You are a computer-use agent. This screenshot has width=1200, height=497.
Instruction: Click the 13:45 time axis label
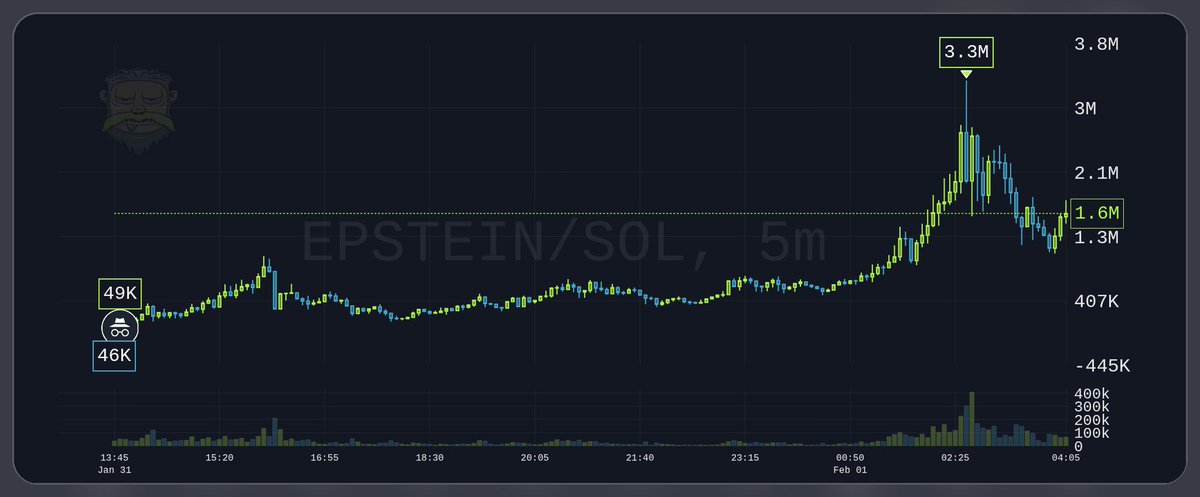tap(114, 457)
